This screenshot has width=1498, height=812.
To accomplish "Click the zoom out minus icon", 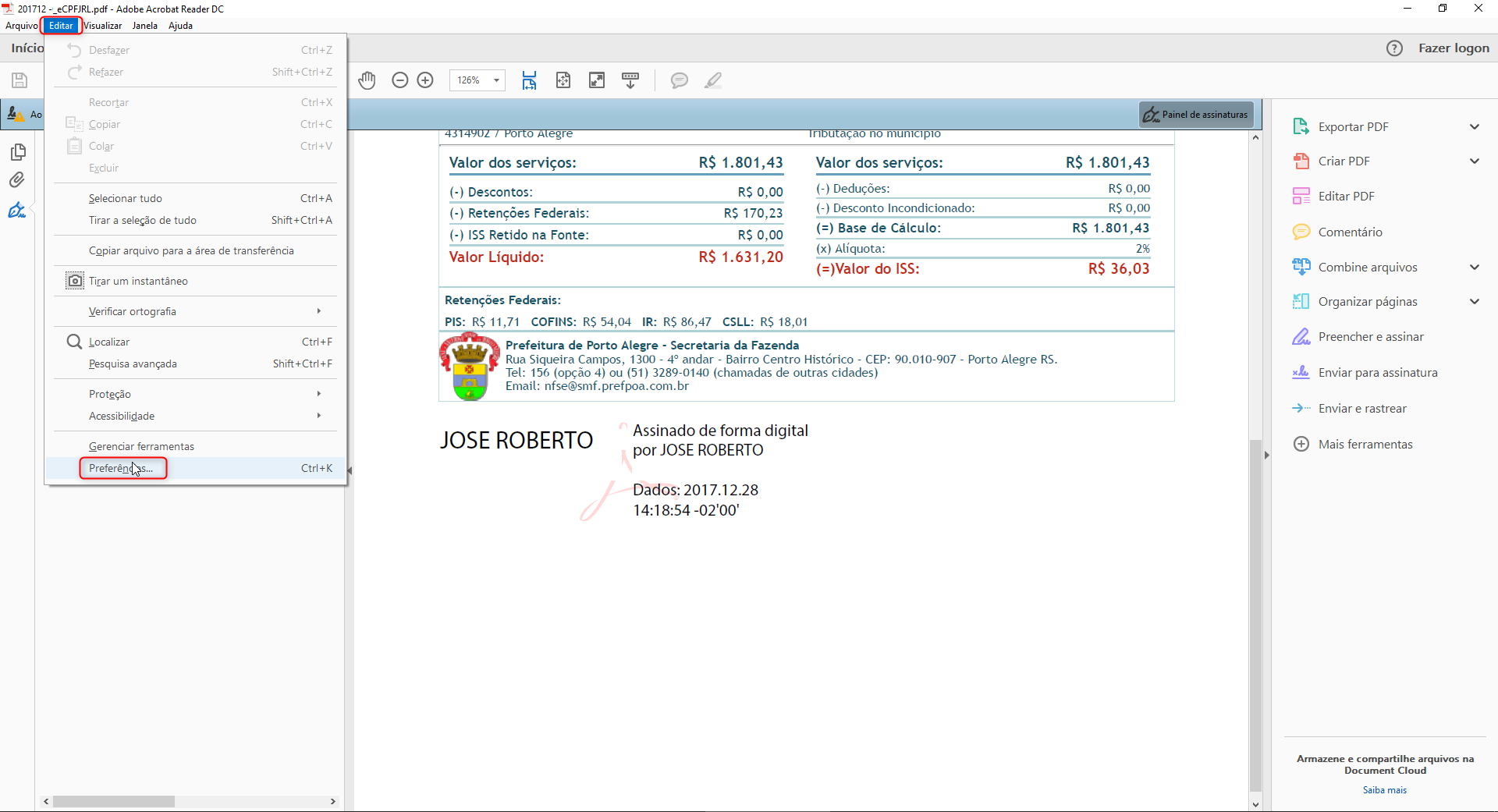I will pos(399,80).
